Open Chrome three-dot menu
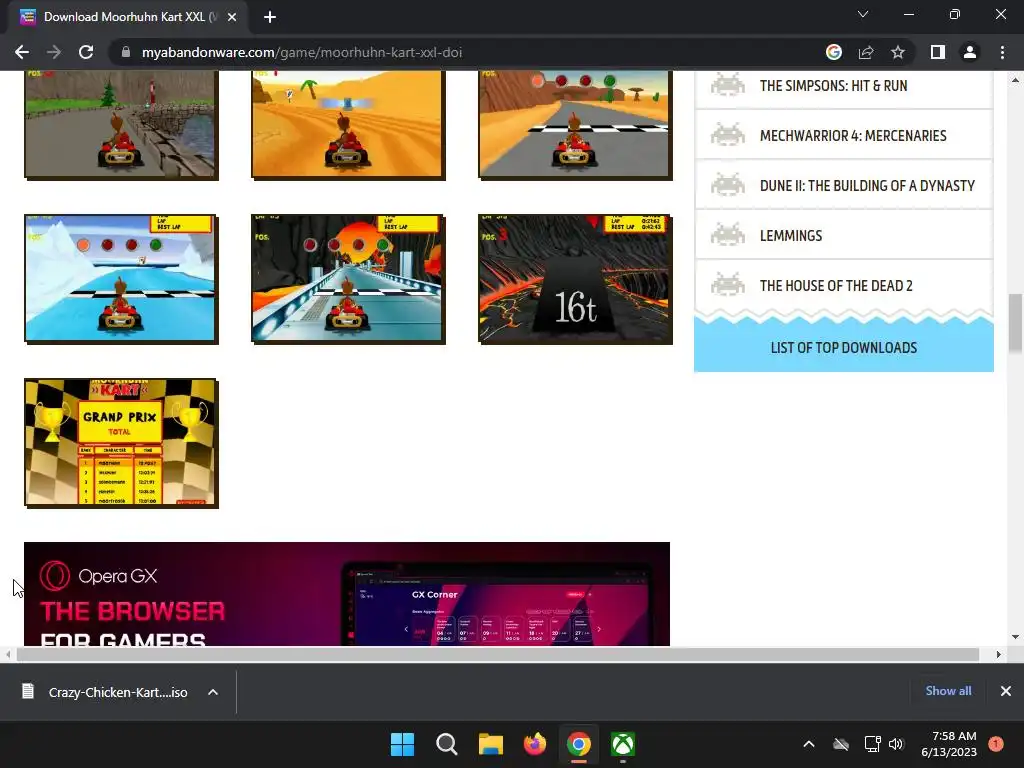 click(1002, 52)
